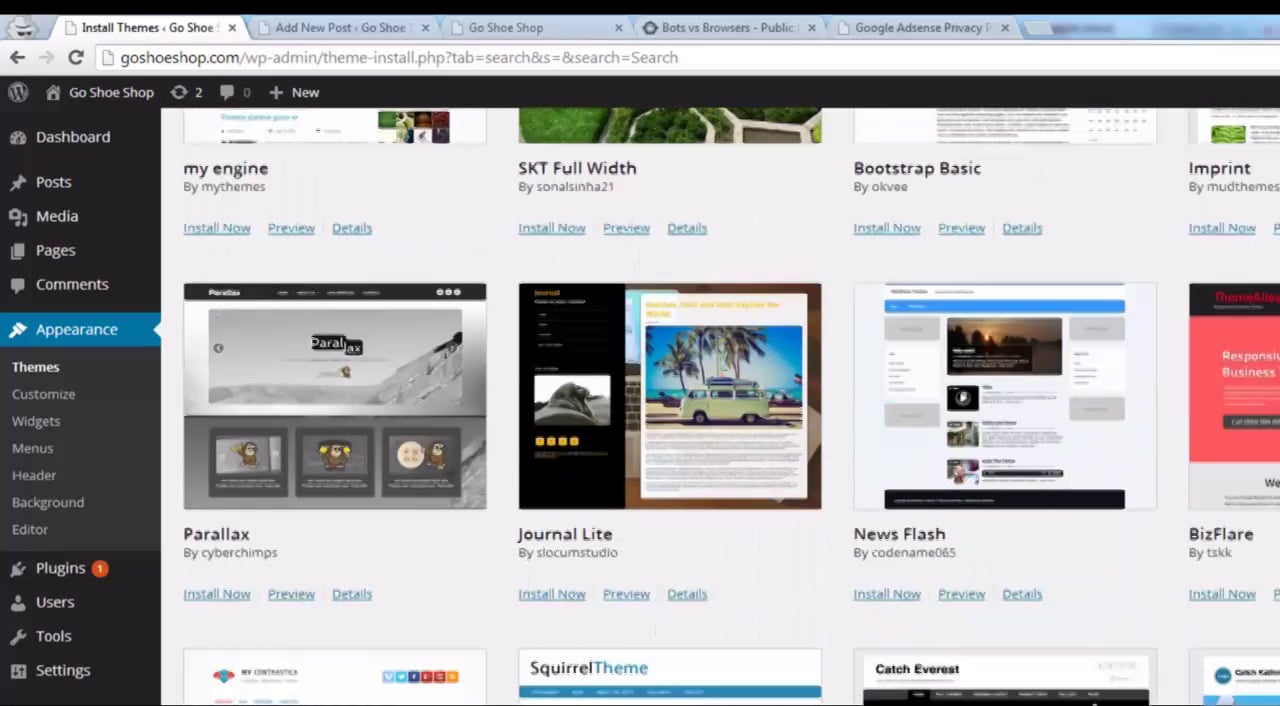Close the Install Themes browser tab

point(233,28)
